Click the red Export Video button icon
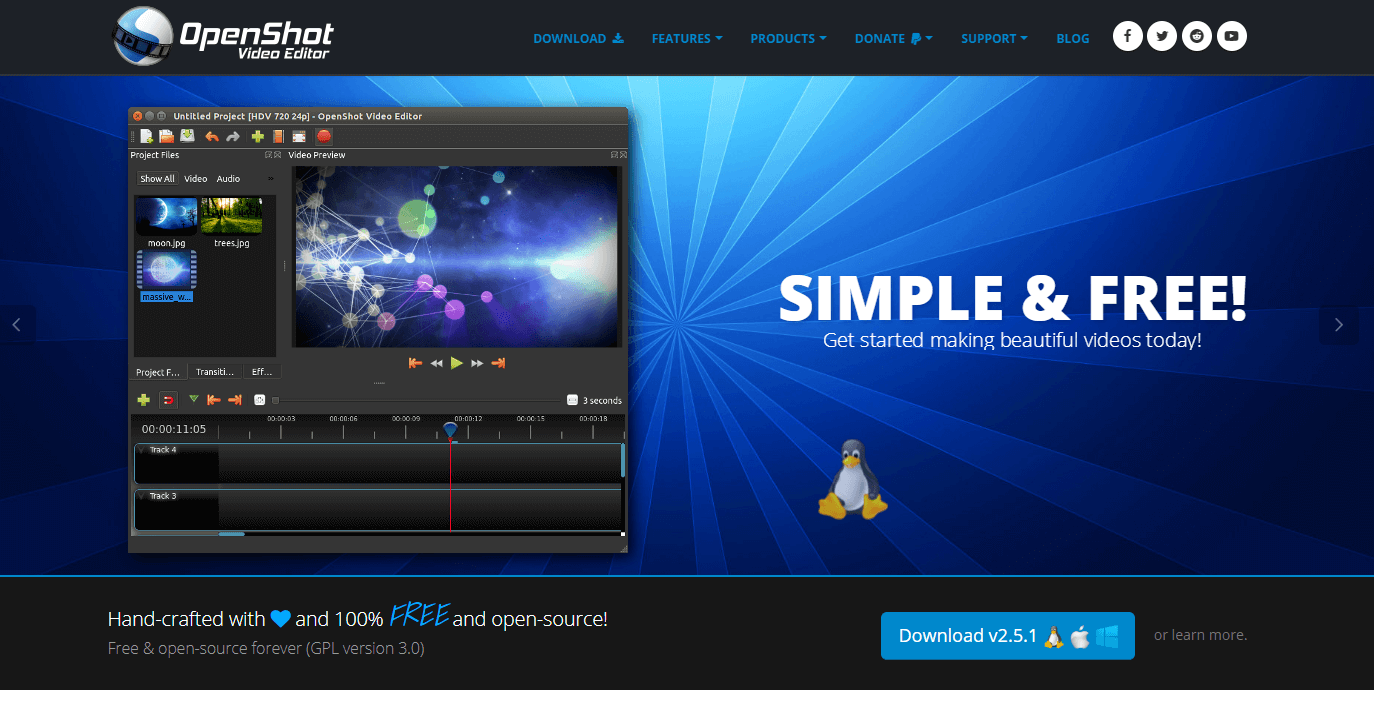This screenshot has width=1374, height=705. tap(324, 137)
